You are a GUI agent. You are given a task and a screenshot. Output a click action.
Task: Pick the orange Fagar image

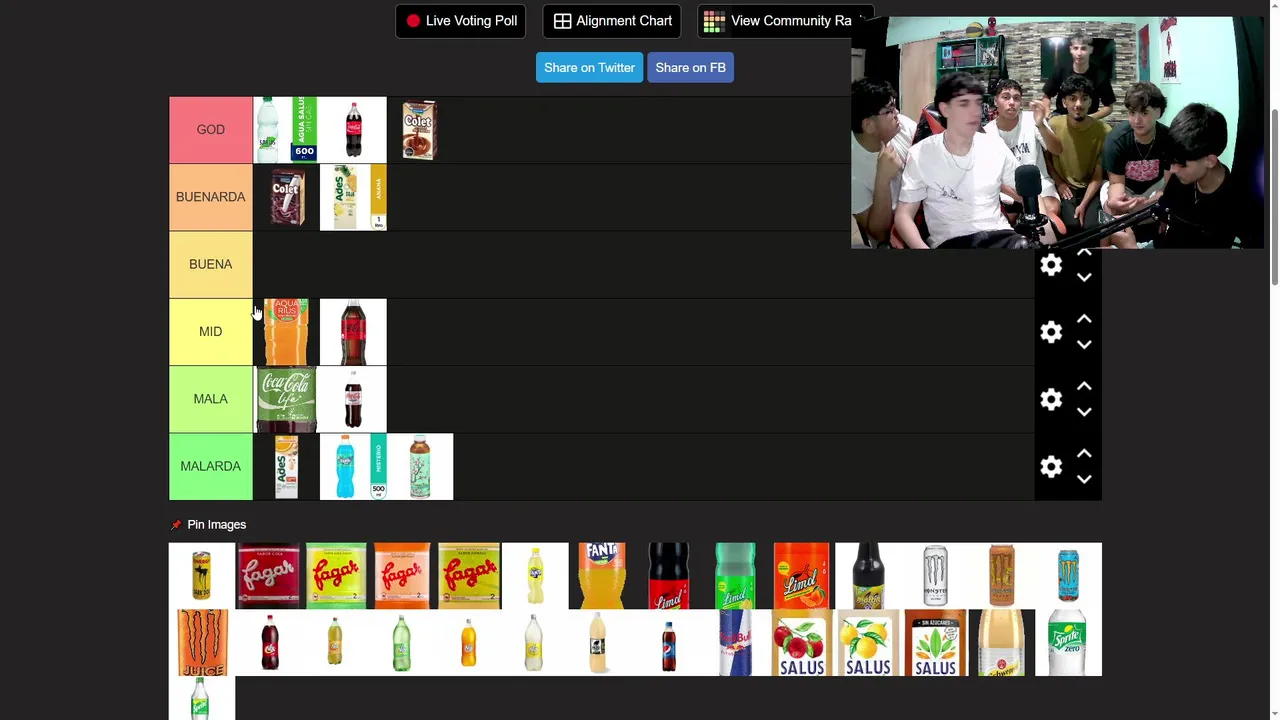[402, 576]
